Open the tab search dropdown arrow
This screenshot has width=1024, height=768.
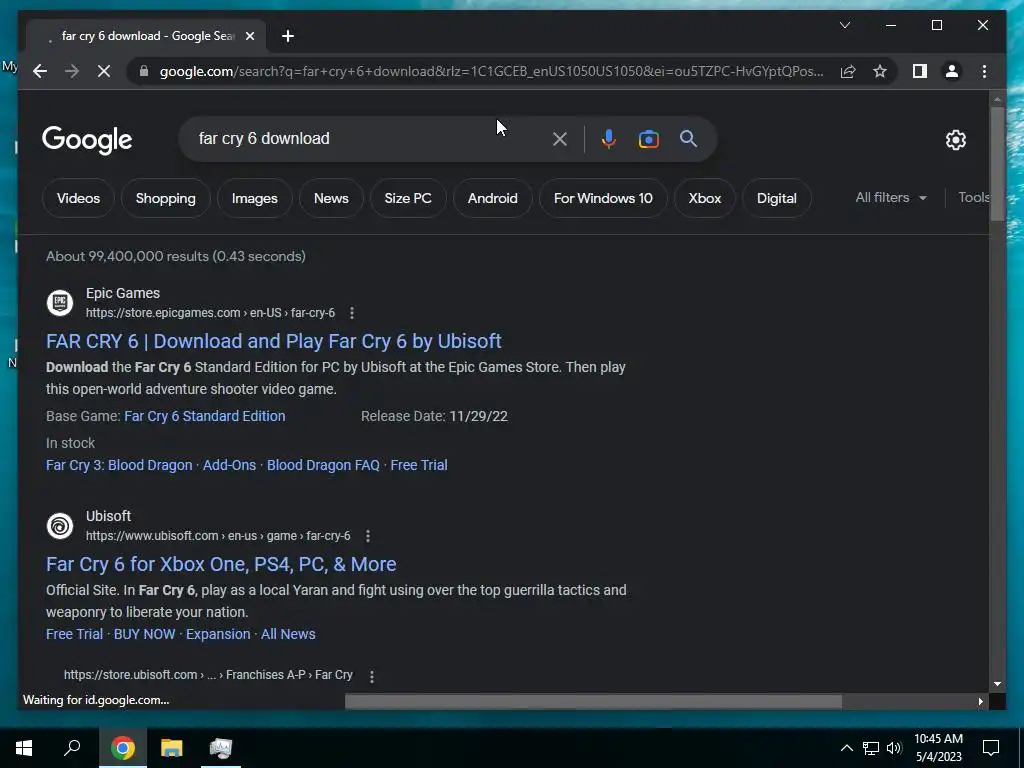pos(844,25)
